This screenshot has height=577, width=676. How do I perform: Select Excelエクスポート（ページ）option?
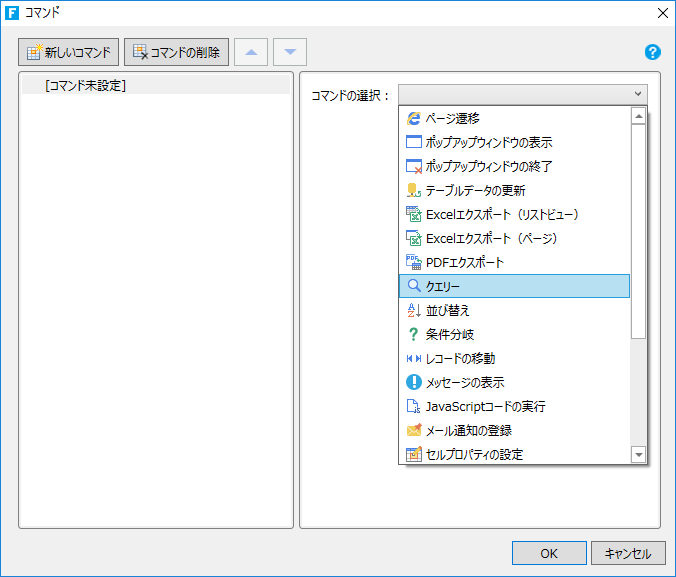click(514, 238)
